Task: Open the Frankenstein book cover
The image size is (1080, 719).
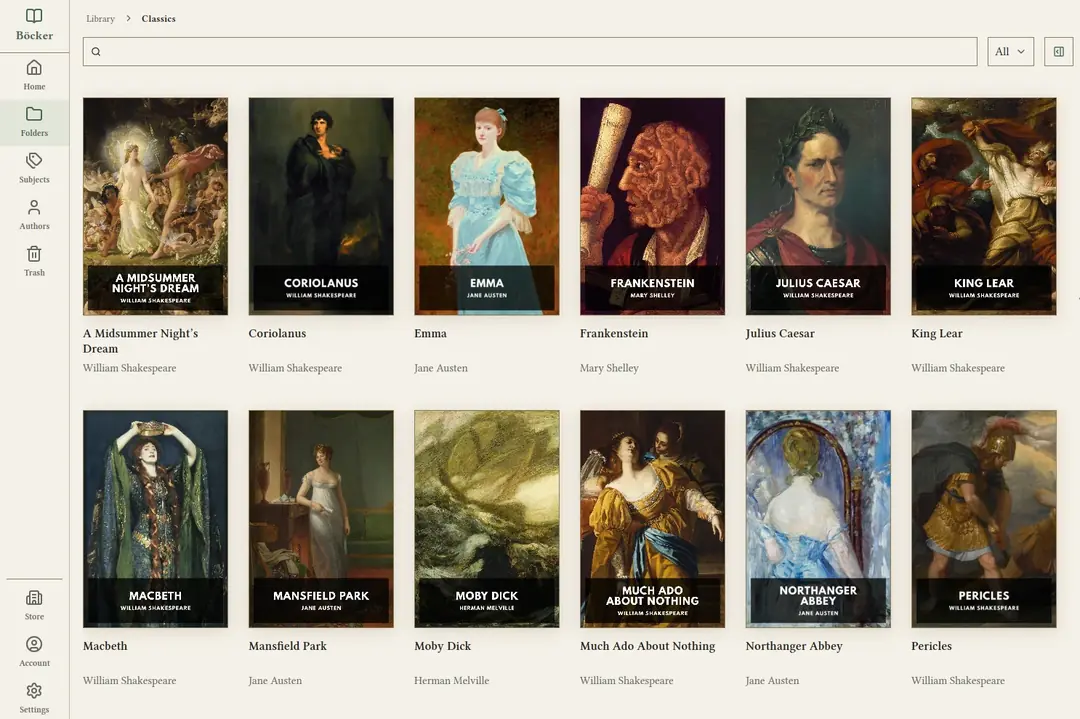Action: click(652, 206)
